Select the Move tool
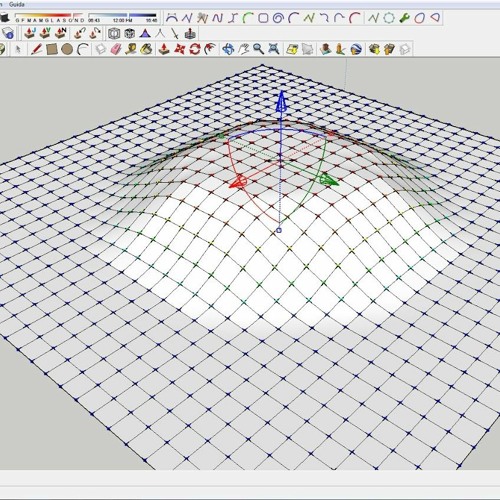500x500 pixels. pos(179,49)
